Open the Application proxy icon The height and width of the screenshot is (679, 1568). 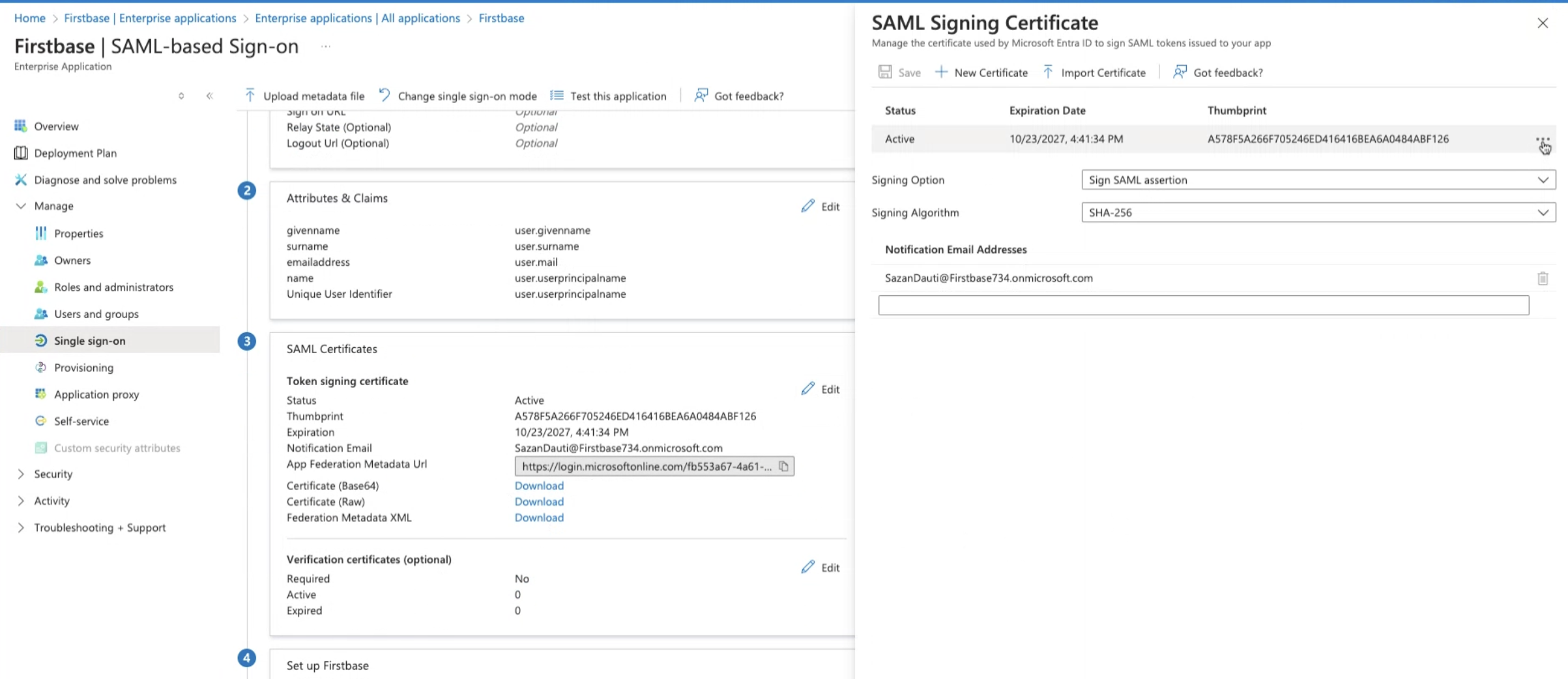[x=40, y=394]
